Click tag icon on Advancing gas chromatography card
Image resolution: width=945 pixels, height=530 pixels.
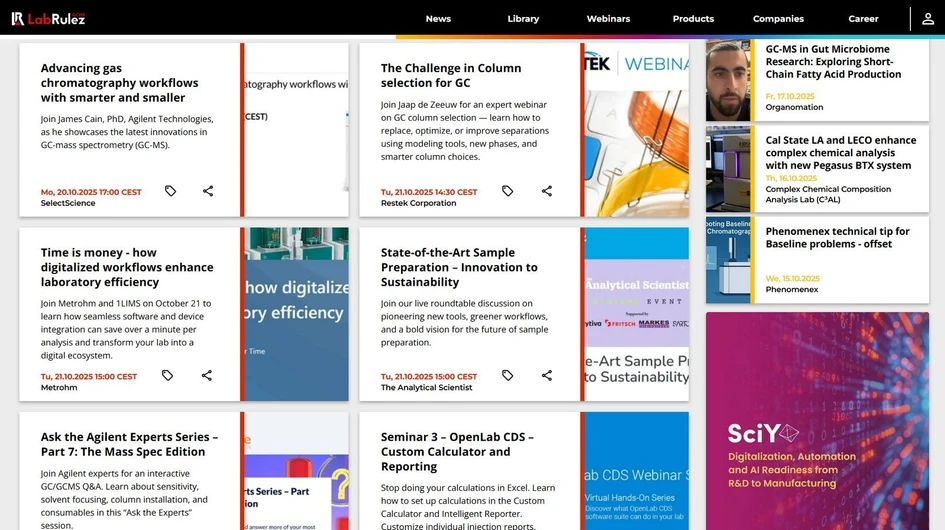(170, 191)
